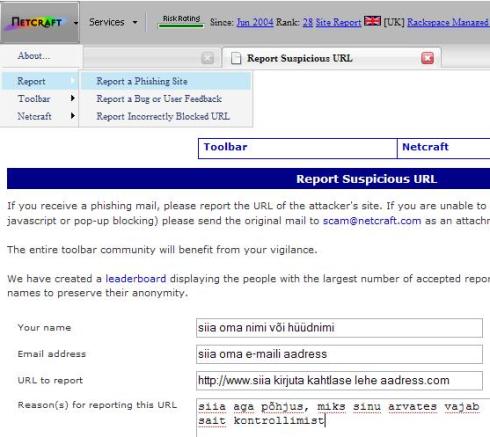
Task: Focus the URL to report field
Action: [339, 380]
